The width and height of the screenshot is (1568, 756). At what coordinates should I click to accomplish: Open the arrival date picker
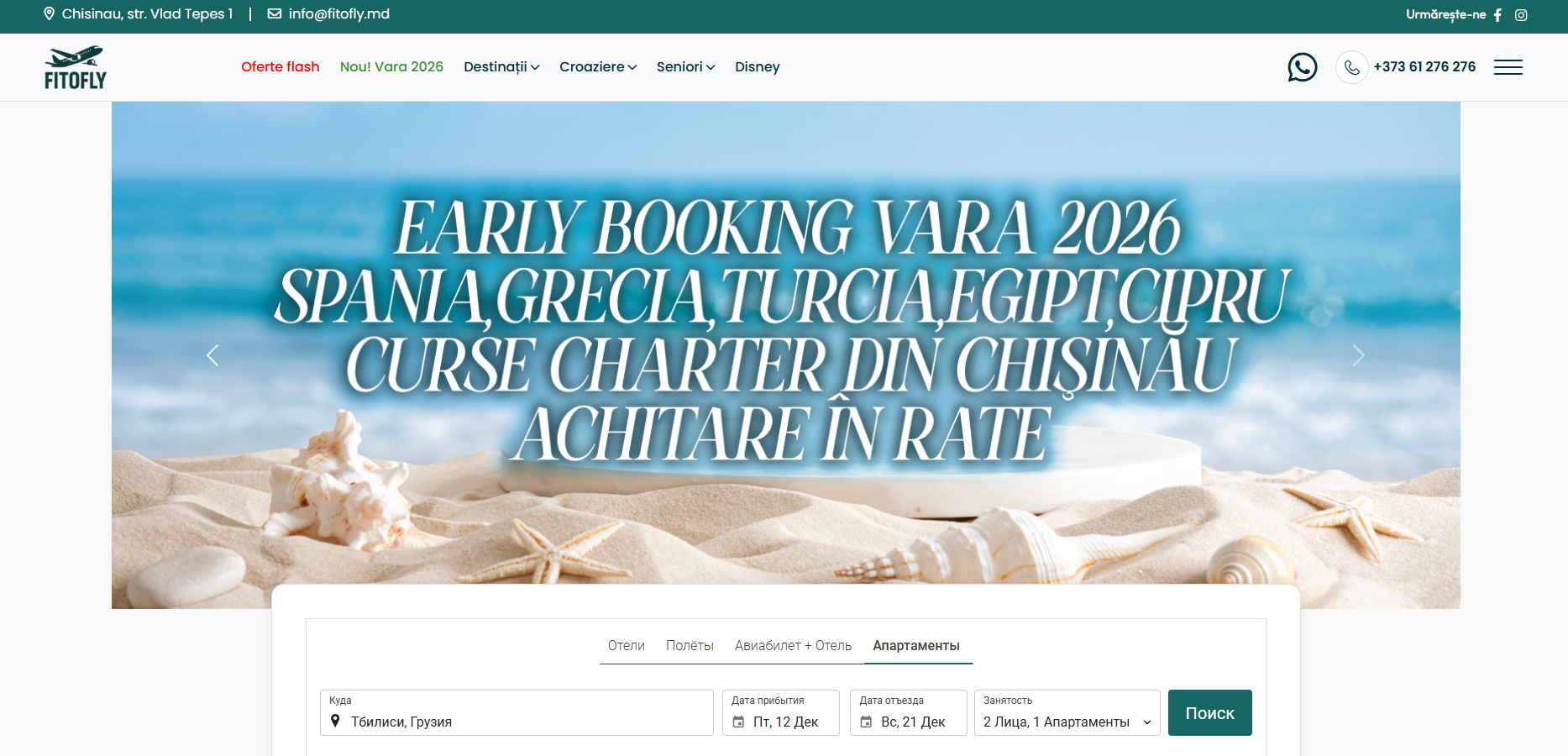point(780,713)
